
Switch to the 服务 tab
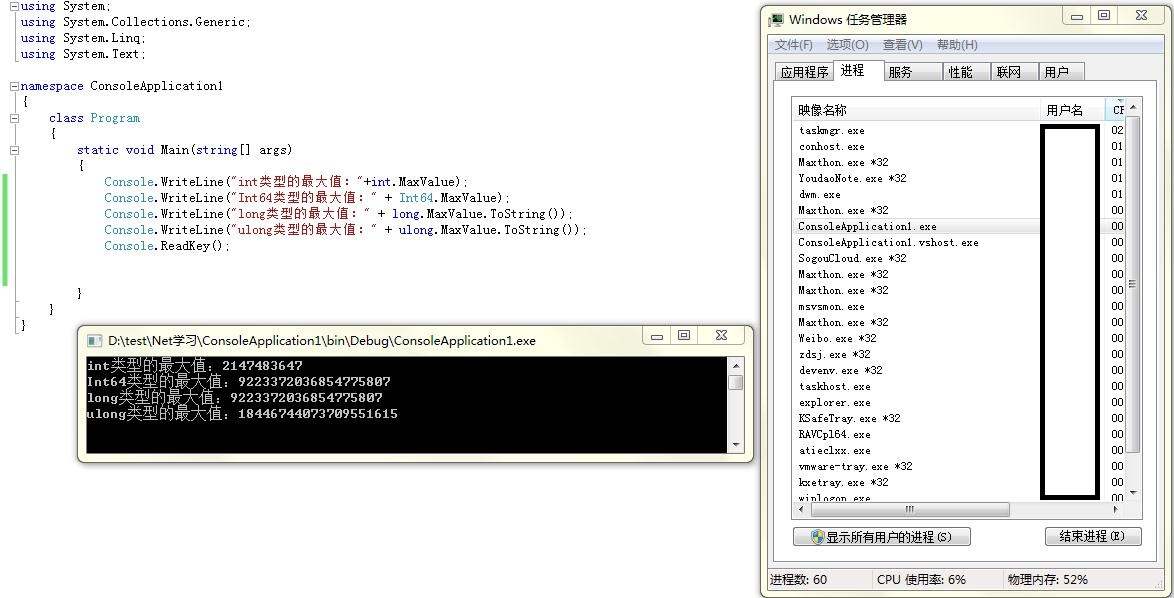click(x=913, y=72)
